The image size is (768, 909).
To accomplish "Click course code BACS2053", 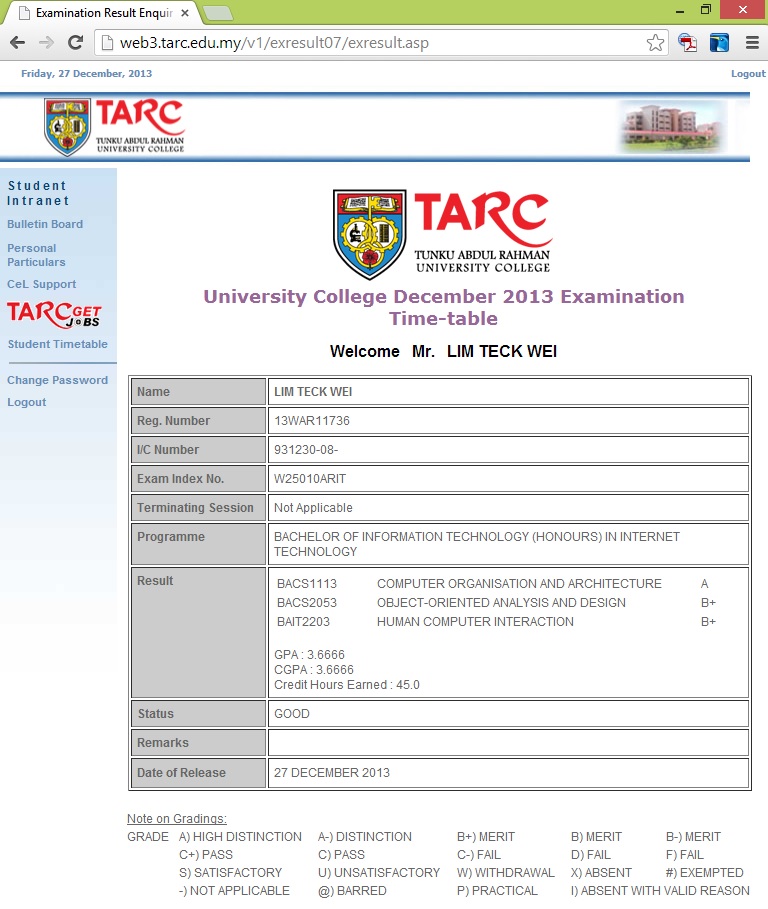I will (307, 603).
